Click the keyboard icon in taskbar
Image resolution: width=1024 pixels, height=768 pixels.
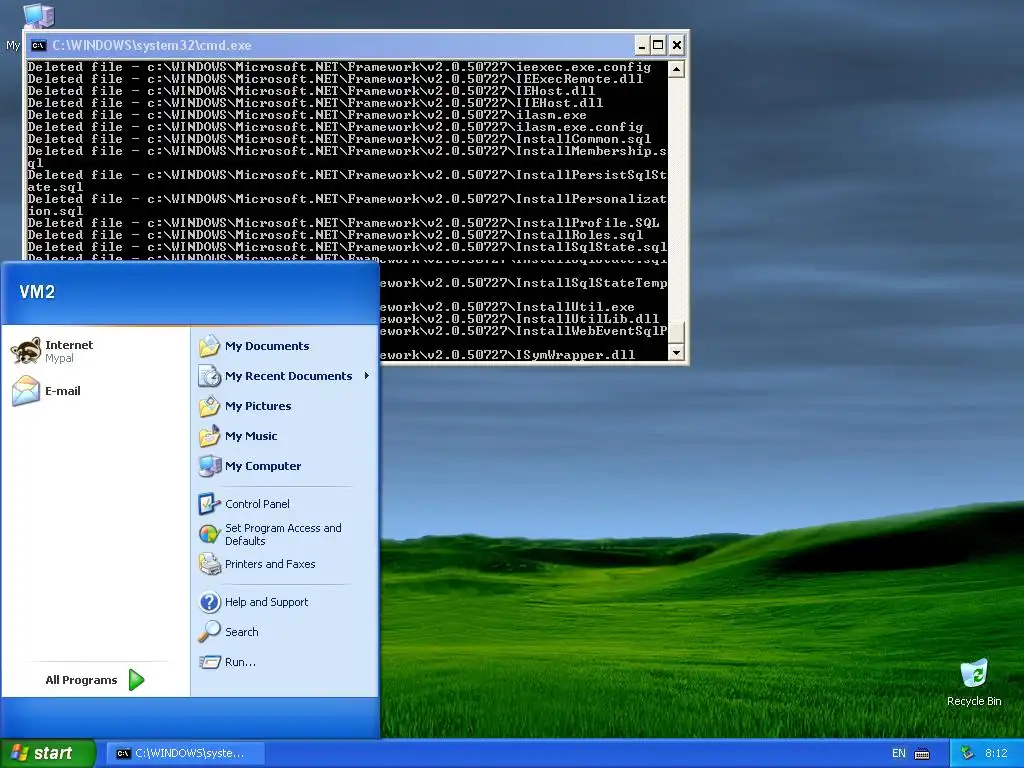pos(922,754)
